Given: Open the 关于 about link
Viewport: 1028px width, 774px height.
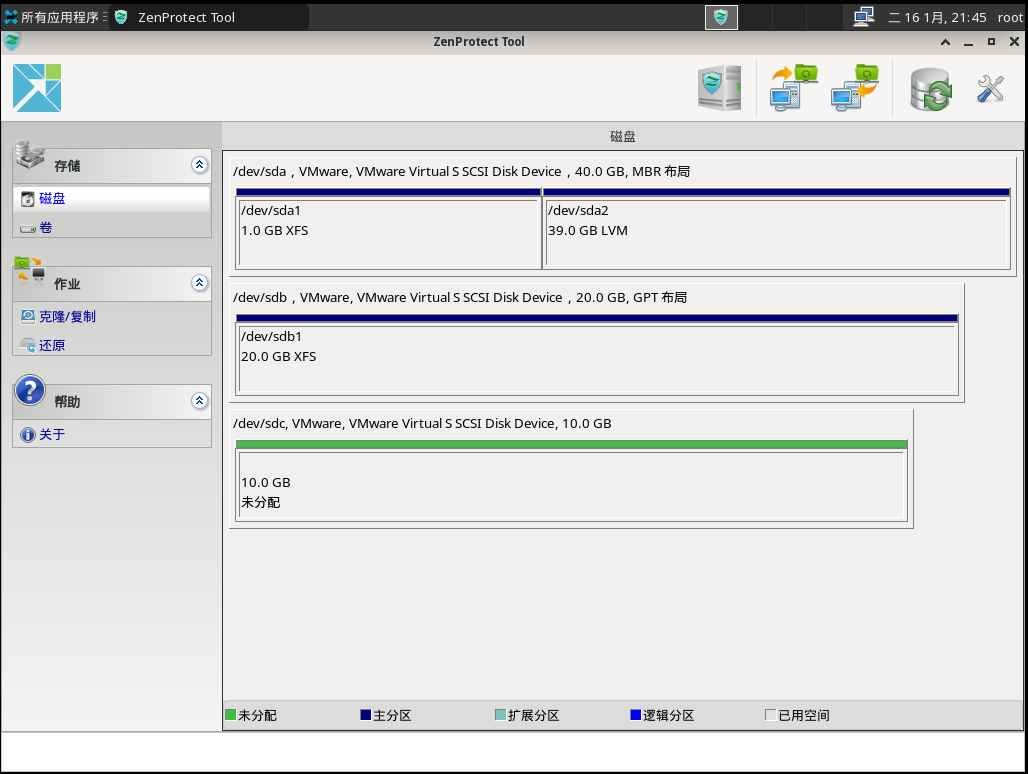Looking at the screenshot, I should (x=52, y=435).
